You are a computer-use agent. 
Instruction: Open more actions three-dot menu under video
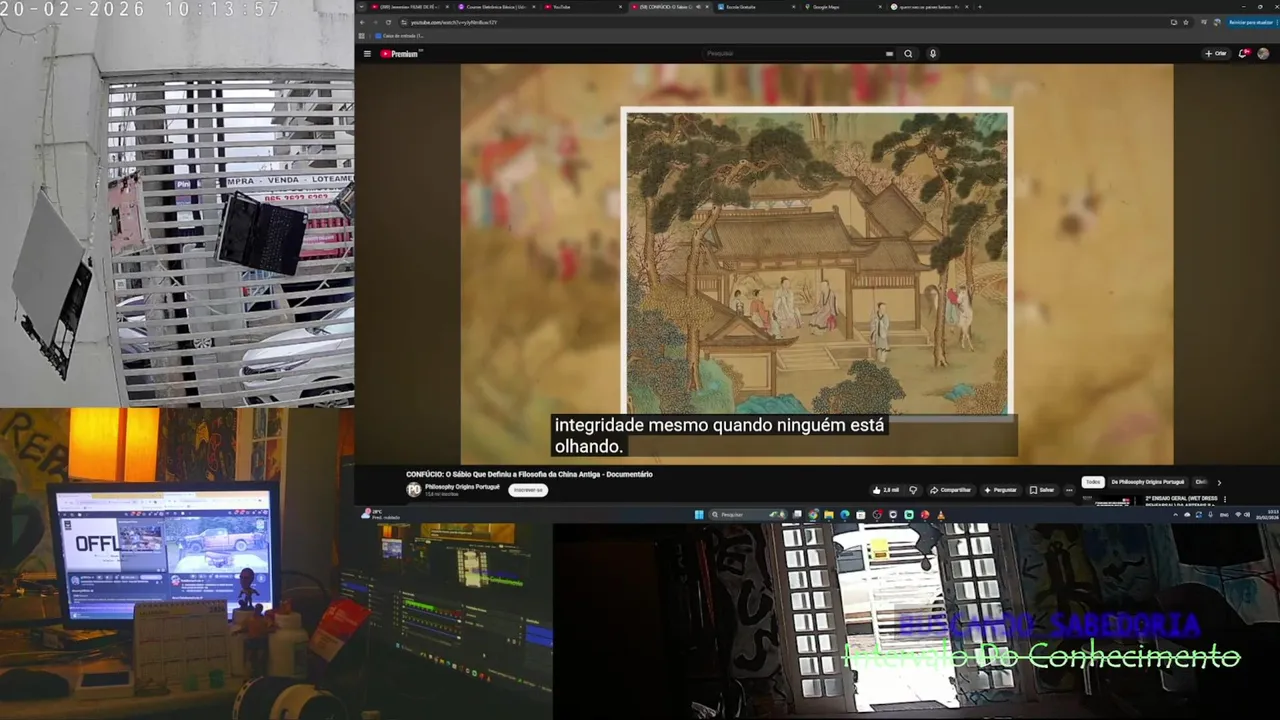pos(1069,490)
